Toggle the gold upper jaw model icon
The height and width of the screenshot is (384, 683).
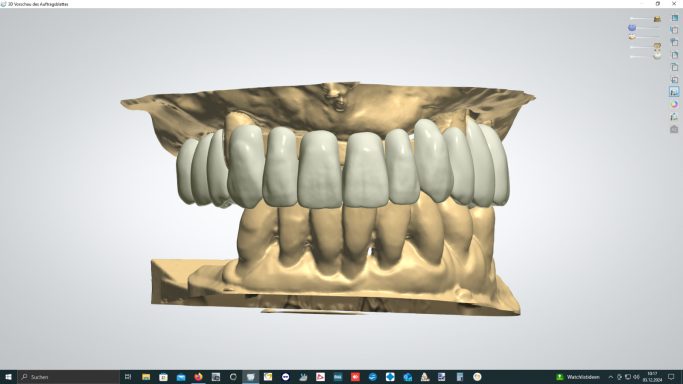[x=657, y=19]
